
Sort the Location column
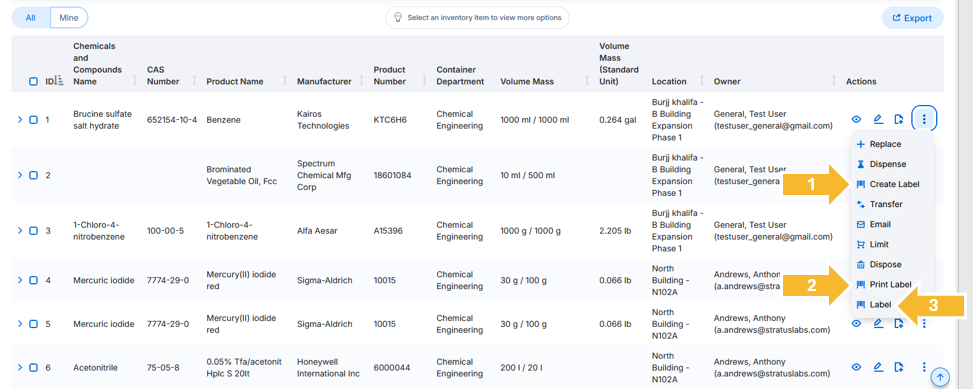pos(702,81)
